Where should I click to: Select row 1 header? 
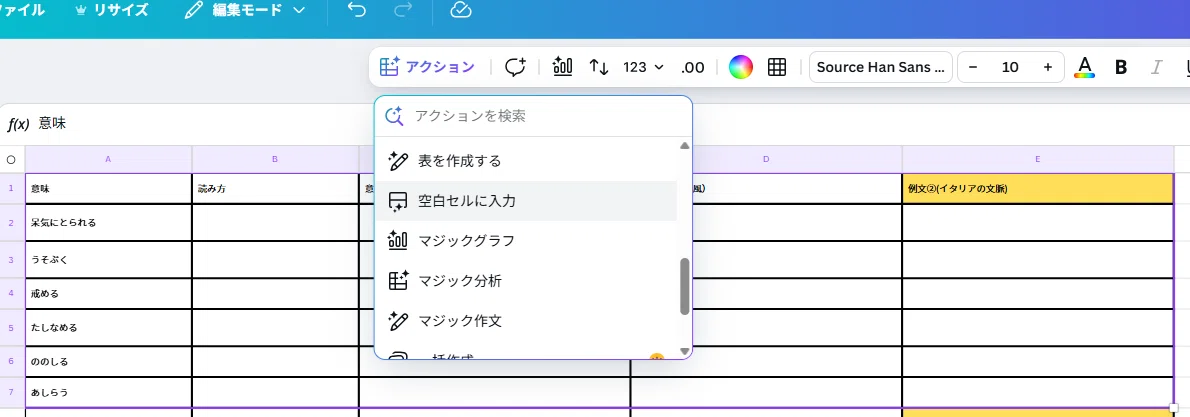click(11, 188)
